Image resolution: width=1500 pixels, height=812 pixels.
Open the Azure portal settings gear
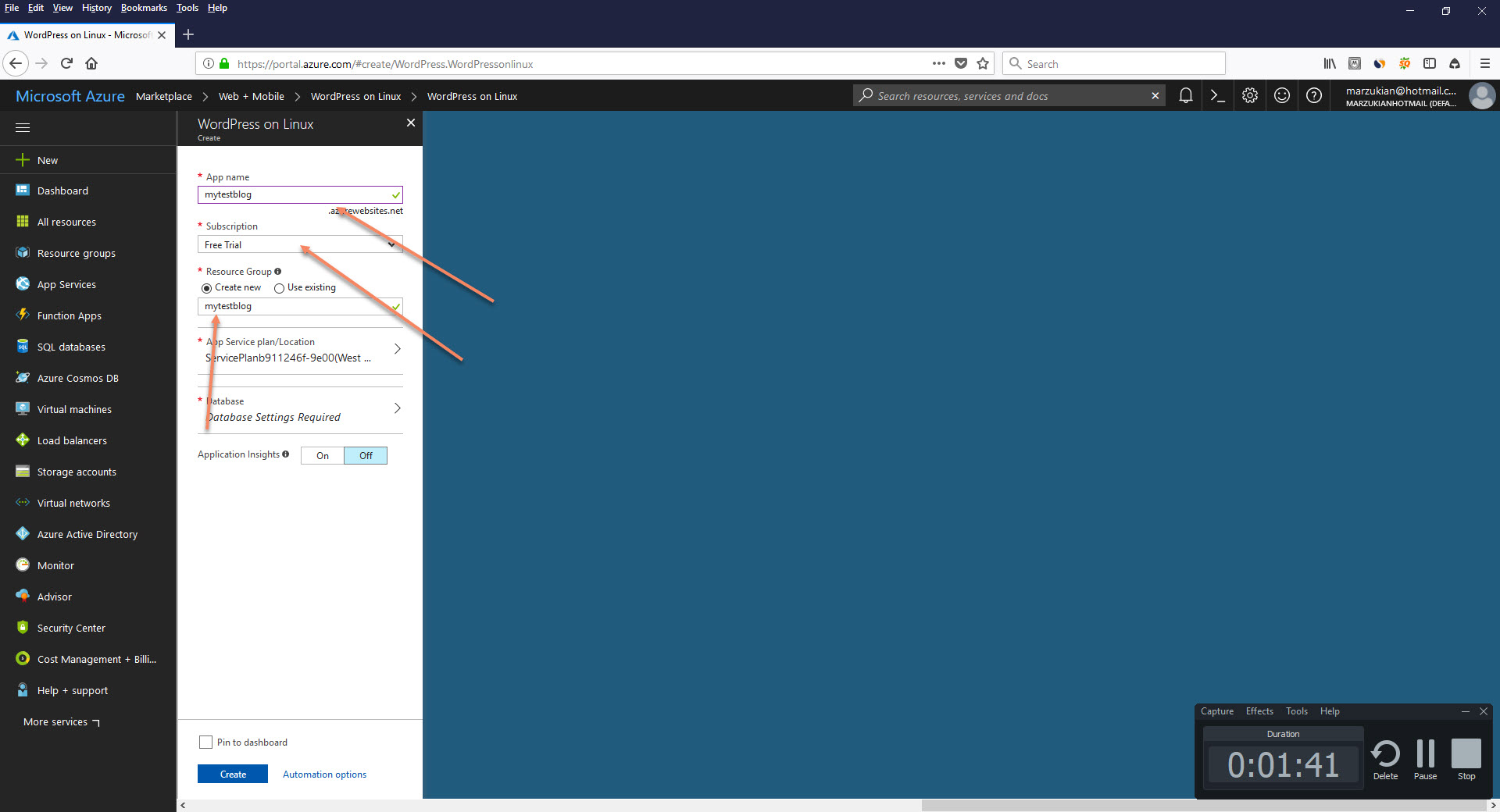tap(1249, 95)
